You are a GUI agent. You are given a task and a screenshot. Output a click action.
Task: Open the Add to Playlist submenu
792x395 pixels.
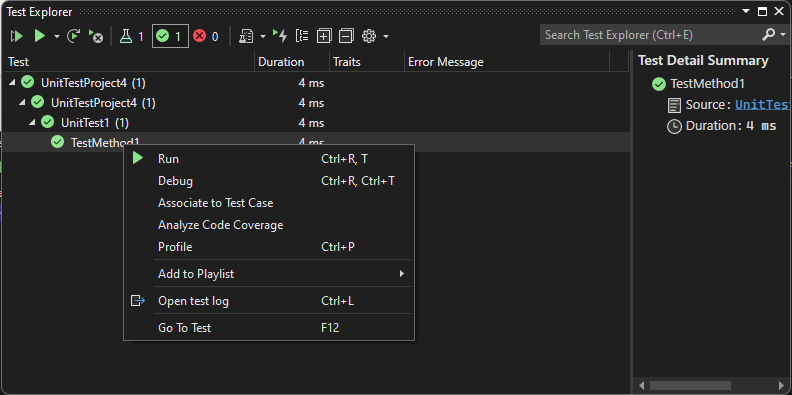pyautogui.click(x=269, y=274)
